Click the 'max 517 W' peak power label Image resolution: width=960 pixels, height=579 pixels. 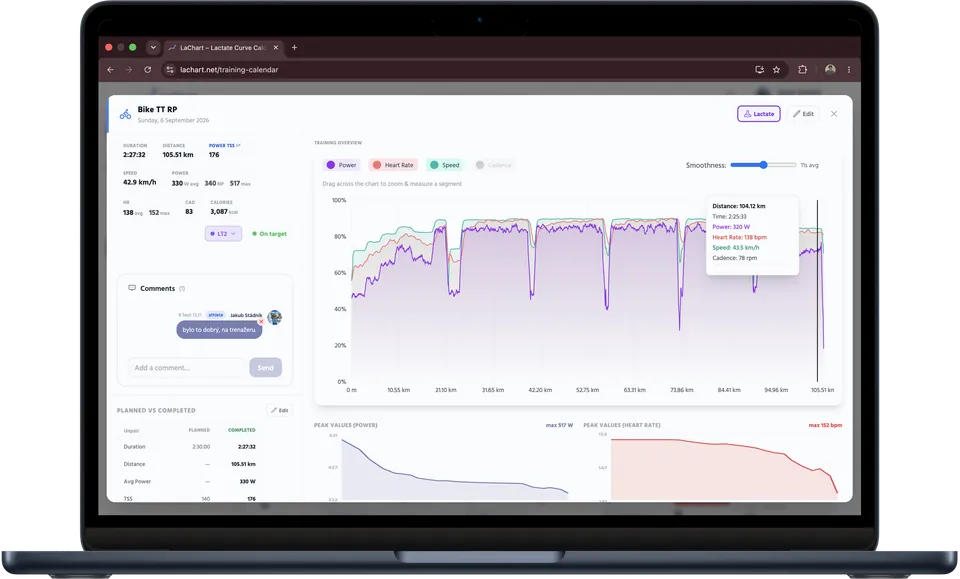(560, 425)
